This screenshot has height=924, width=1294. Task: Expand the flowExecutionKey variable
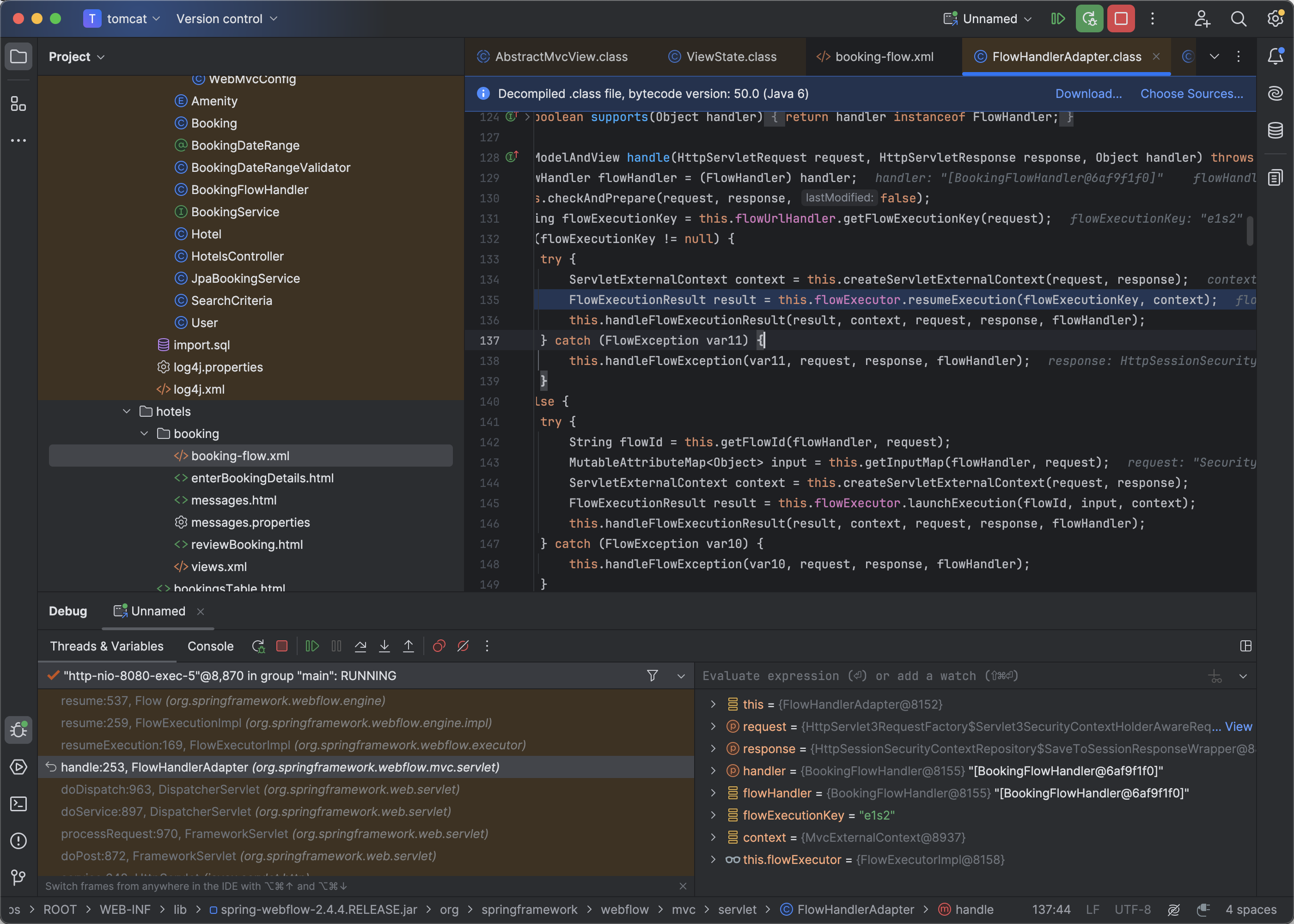point(713,815)
